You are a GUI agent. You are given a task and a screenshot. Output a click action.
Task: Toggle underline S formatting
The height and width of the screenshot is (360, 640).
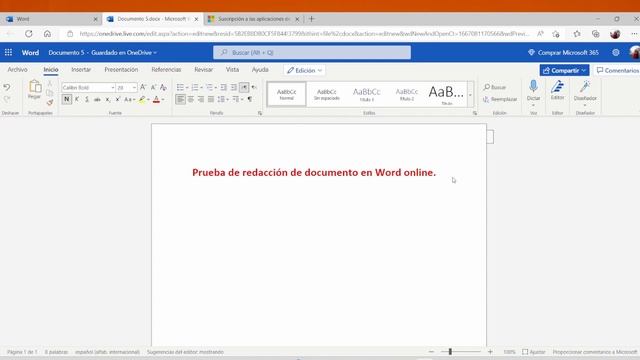pos(87,99)
